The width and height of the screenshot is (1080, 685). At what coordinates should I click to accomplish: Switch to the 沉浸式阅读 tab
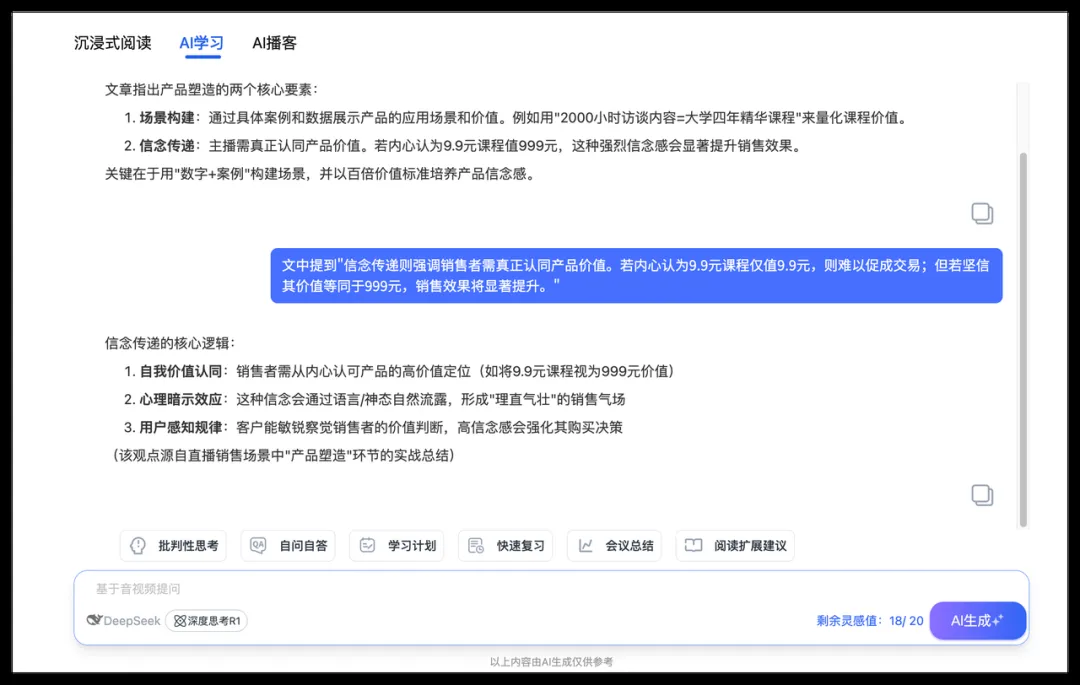(113, 43)
